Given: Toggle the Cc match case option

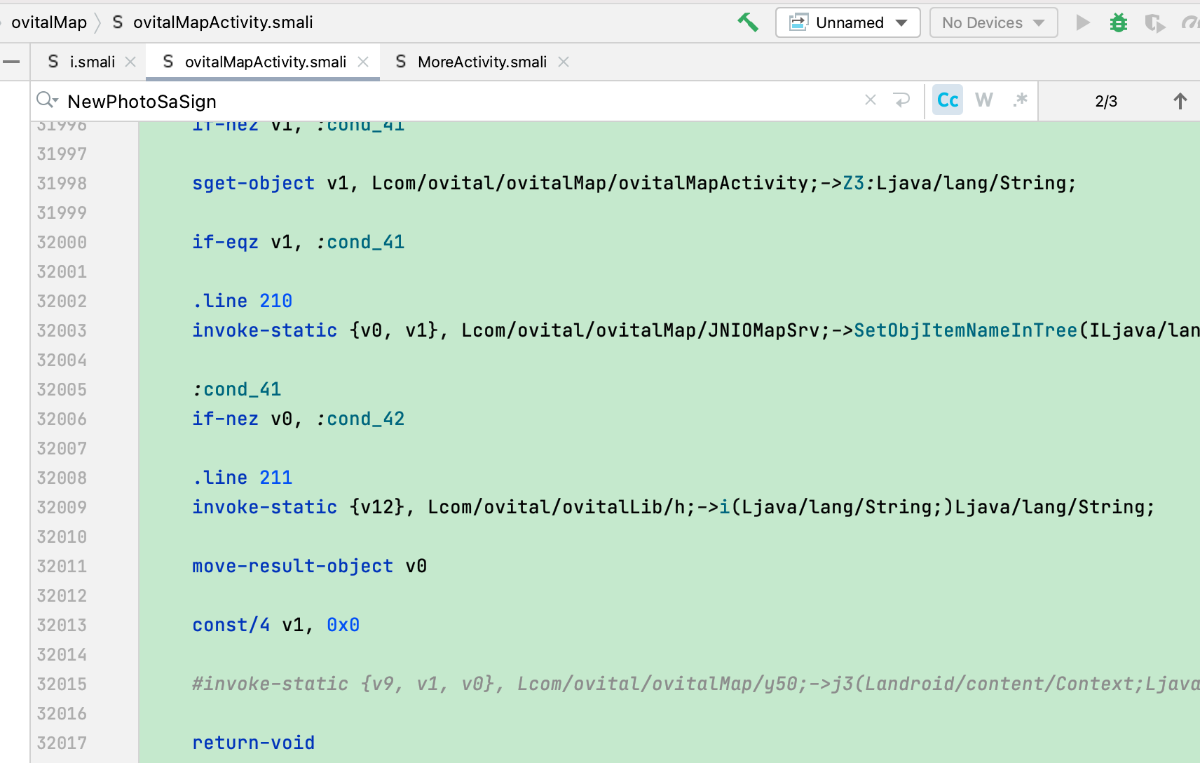Looking at the screenshot, I should point(948,100).
